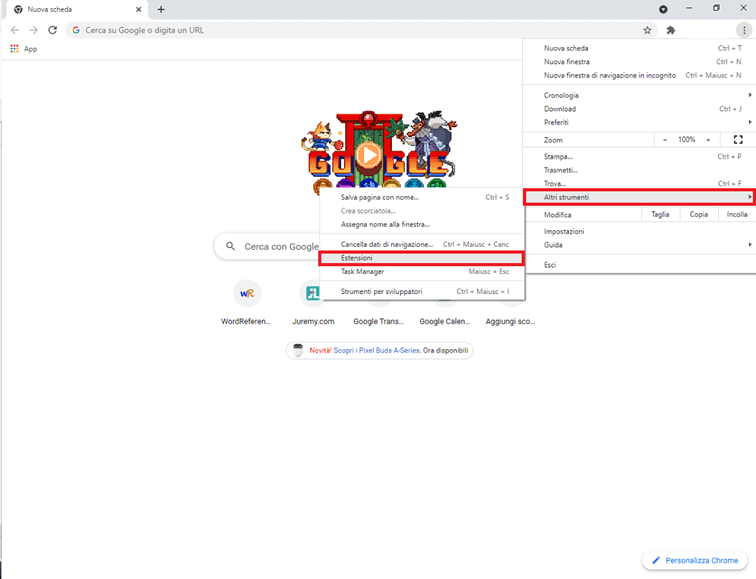The width and height of the screenshot is (756, 579).
Task: Click the WordReference shortcut icon
Action: (247, 293)
